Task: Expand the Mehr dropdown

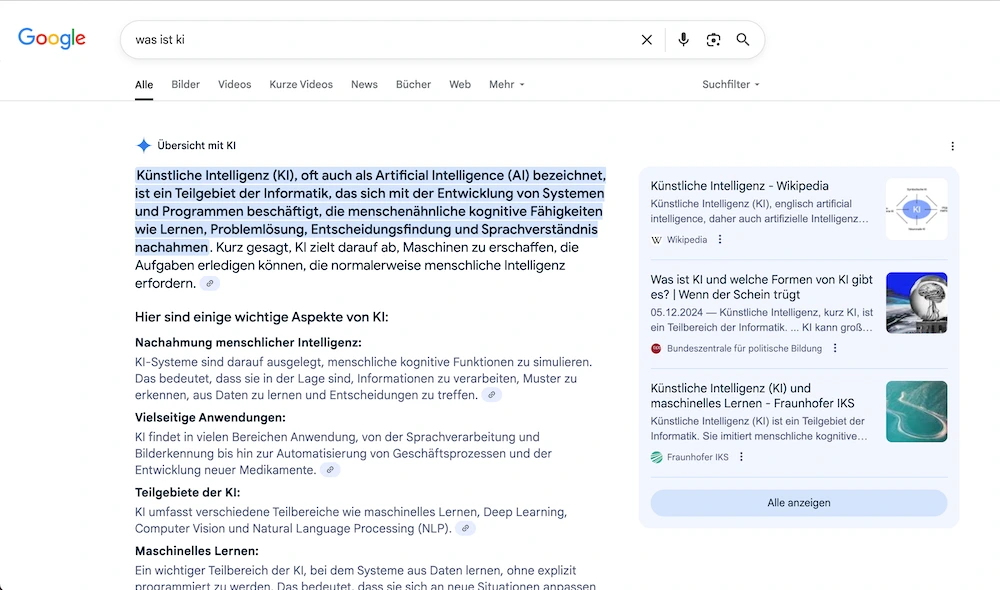Action: click(x=506, y=84)
